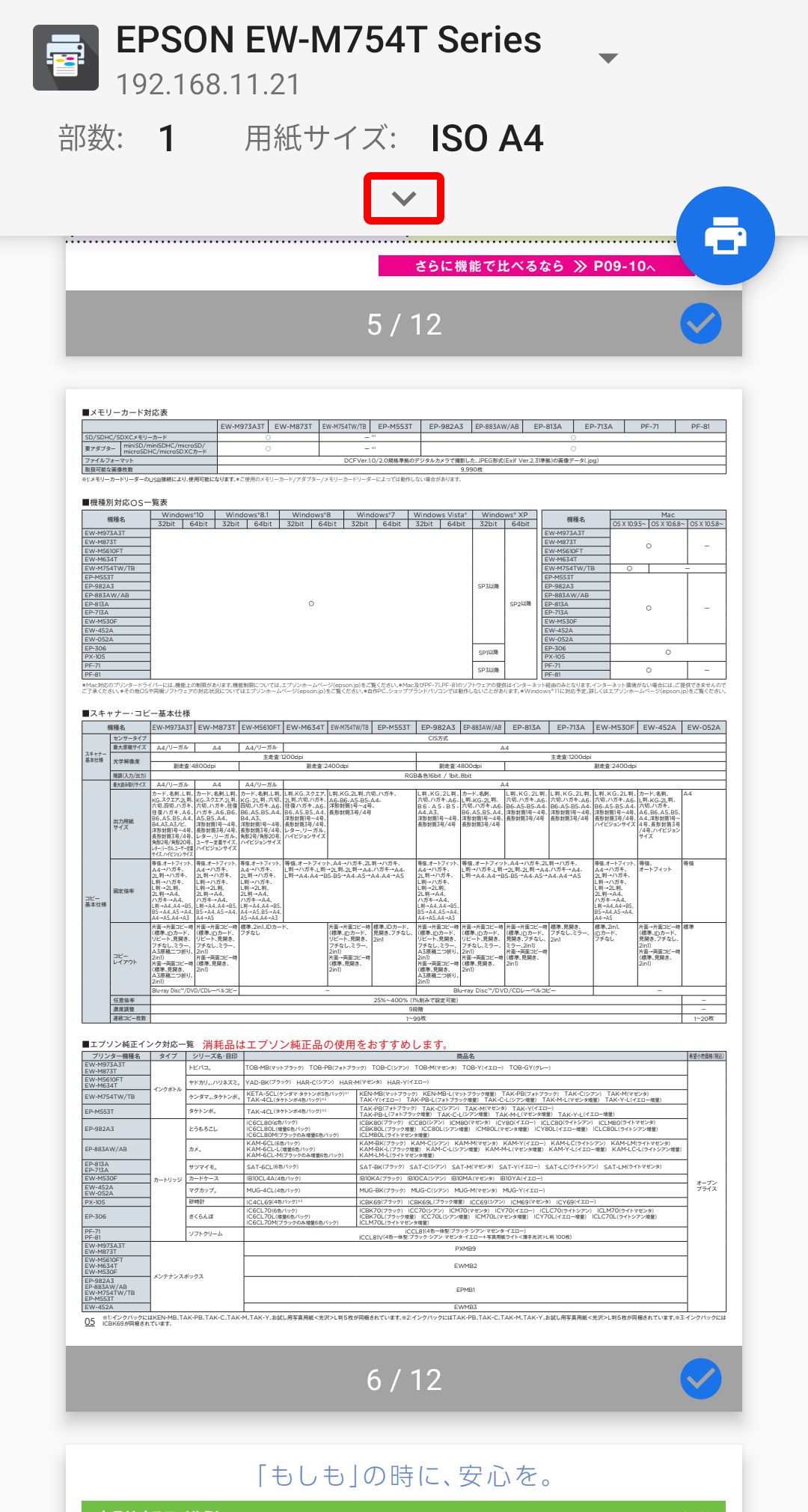Deselect page 5 using its checkmark
Image resolution: width=808 pixels, height=1512 pixels.
pos(701,323)
